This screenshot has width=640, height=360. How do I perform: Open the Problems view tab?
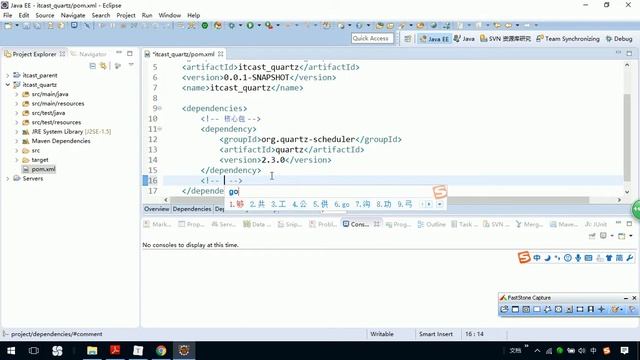tap(323, 224)
